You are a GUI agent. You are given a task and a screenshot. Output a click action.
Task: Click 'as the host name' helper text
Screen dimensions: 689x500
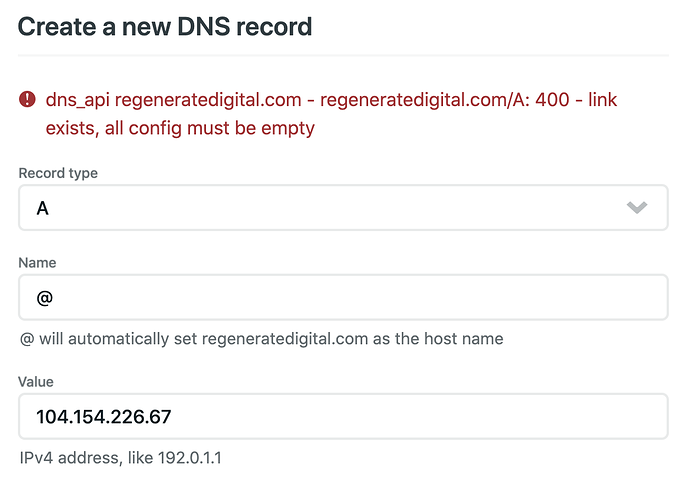tap(438, 339)
